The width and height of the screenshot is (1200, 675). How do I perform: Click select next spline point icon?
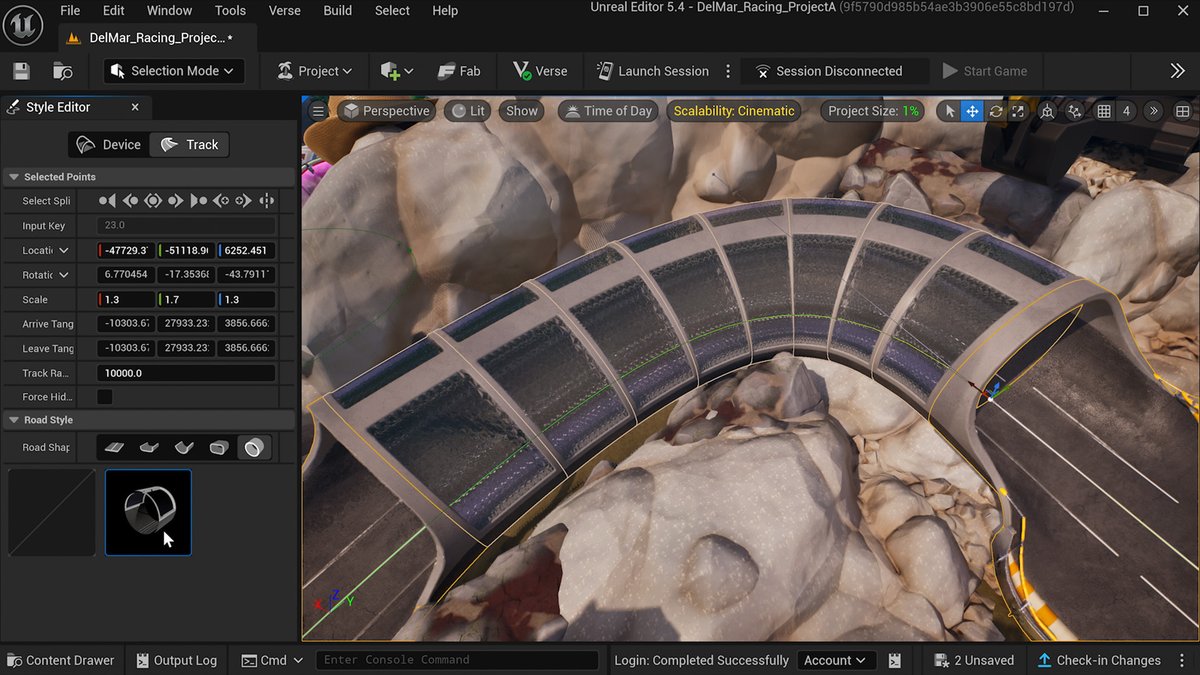coord(175,201)
